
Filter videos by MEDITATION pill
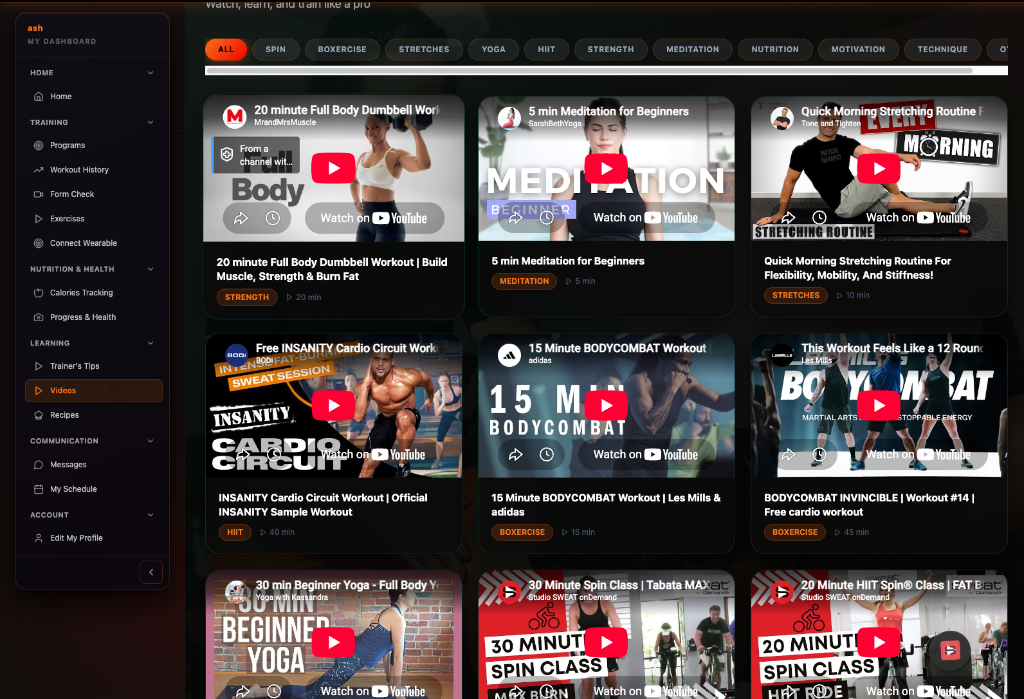click(x=693, y=49)
